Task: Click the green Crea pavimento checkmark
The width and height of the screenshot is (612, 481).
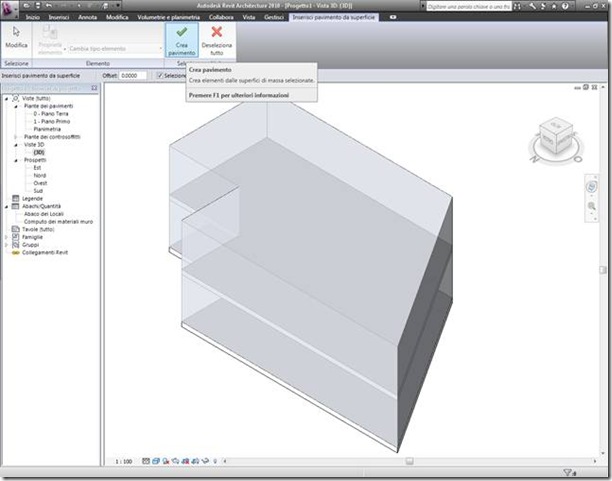Action: point(181,32)
